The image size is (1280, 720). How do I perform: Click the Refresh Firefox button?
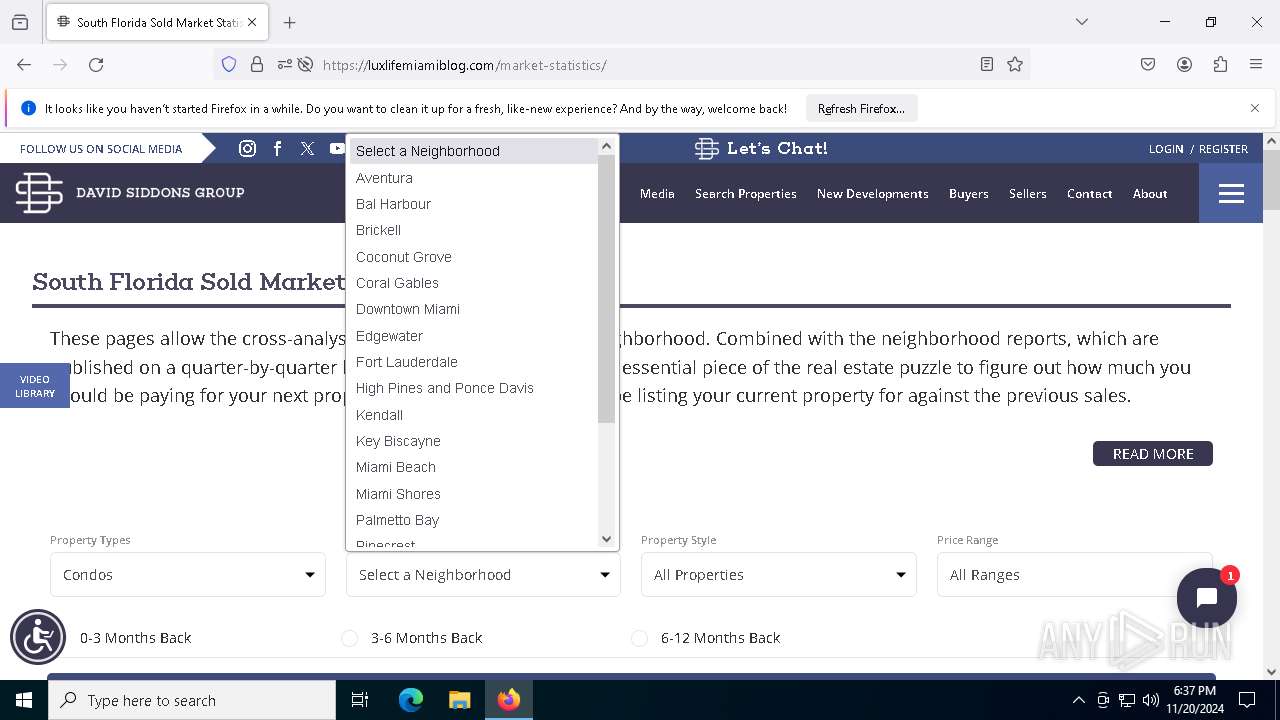coord(861,108)
